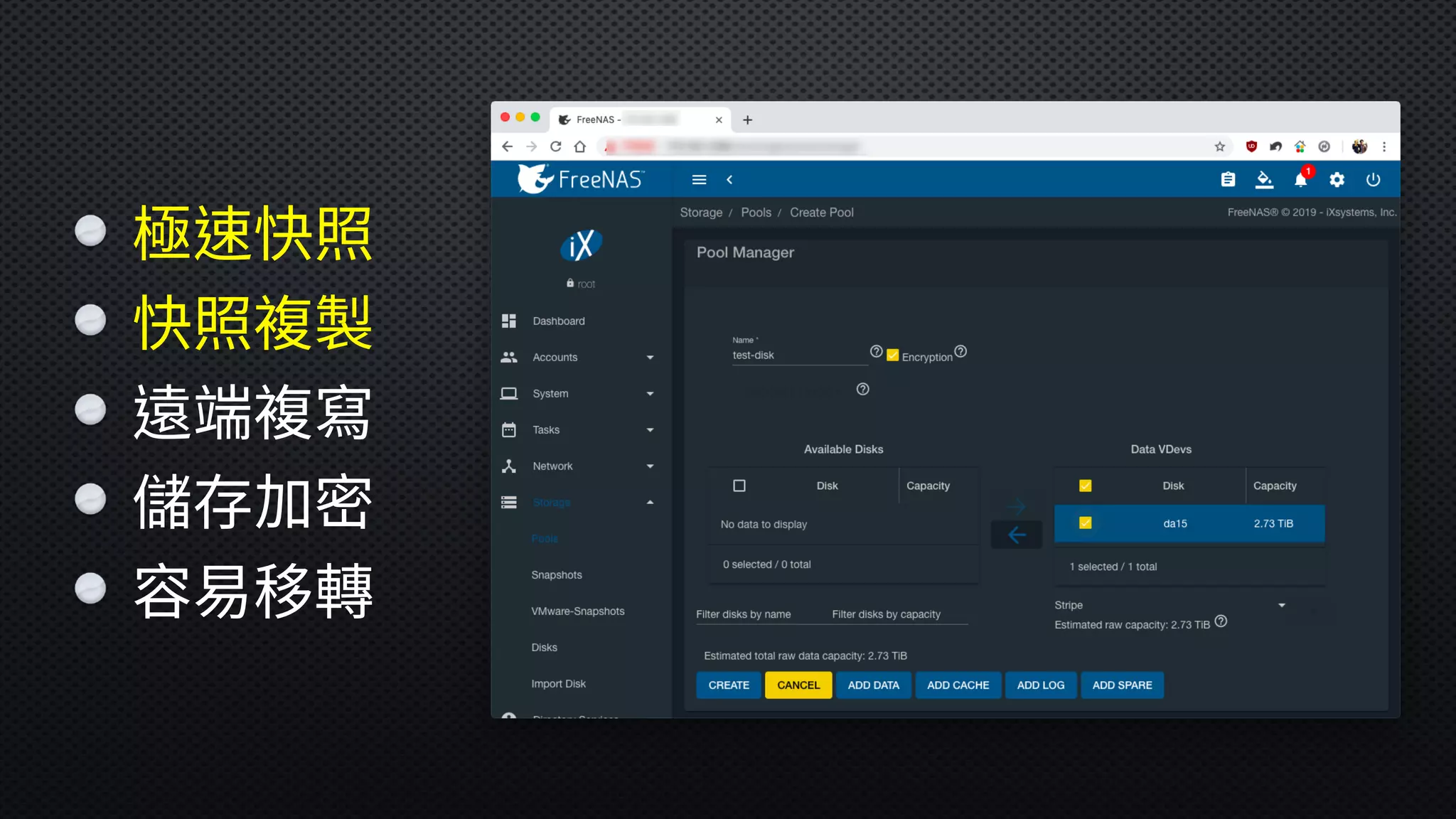
Task: Open Snapshots in the sidebar
Action: point(557,575)
